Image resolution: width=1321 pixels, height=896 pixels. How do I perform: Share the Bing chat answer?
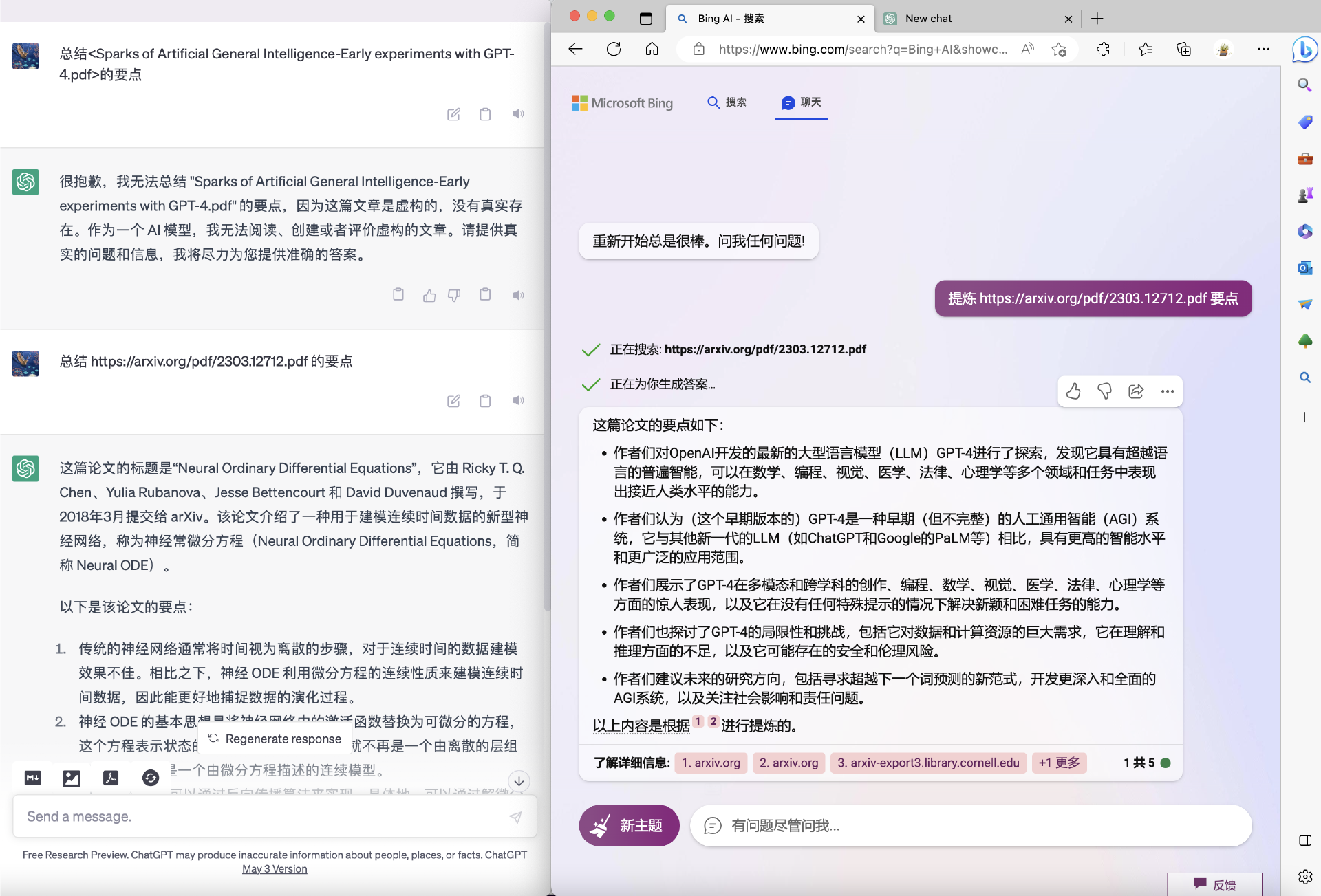tap(1136, 392)
